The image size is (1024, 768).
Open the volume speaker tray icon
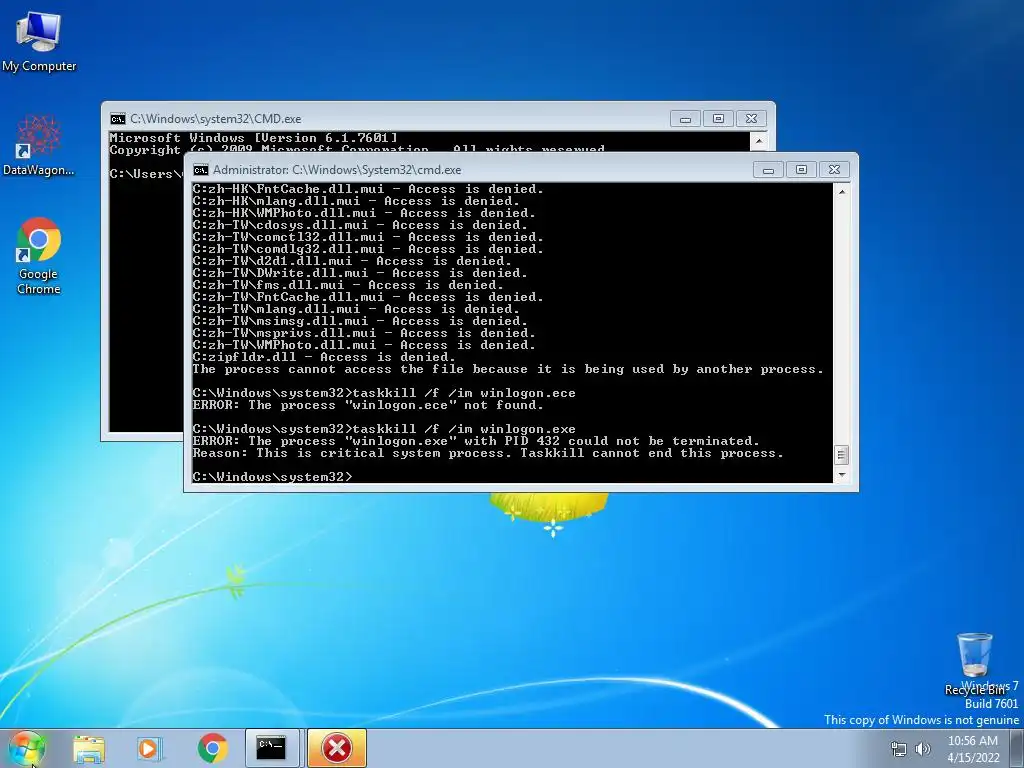923,749
